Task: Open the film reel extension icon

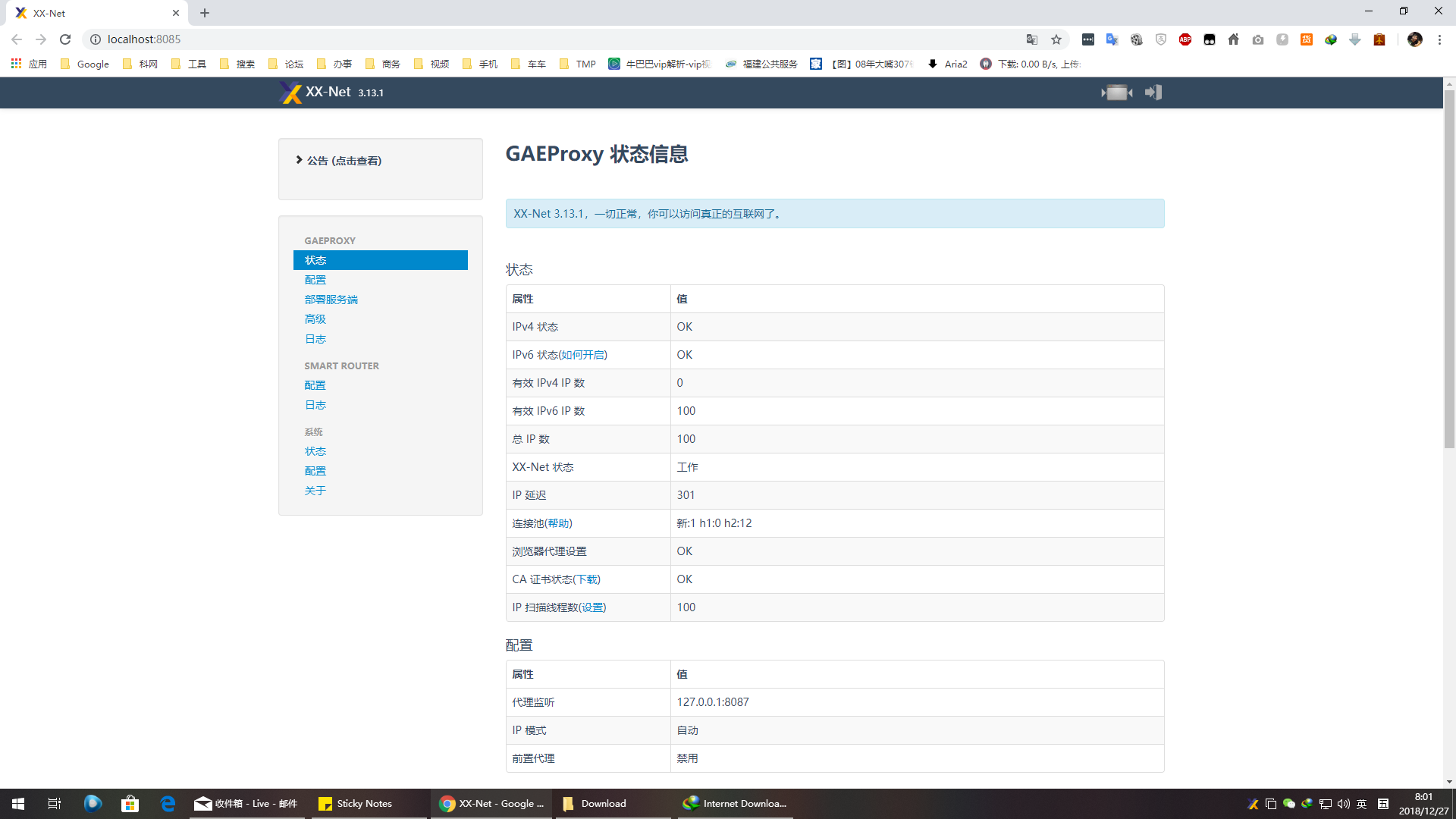Action: [1137, 39]
